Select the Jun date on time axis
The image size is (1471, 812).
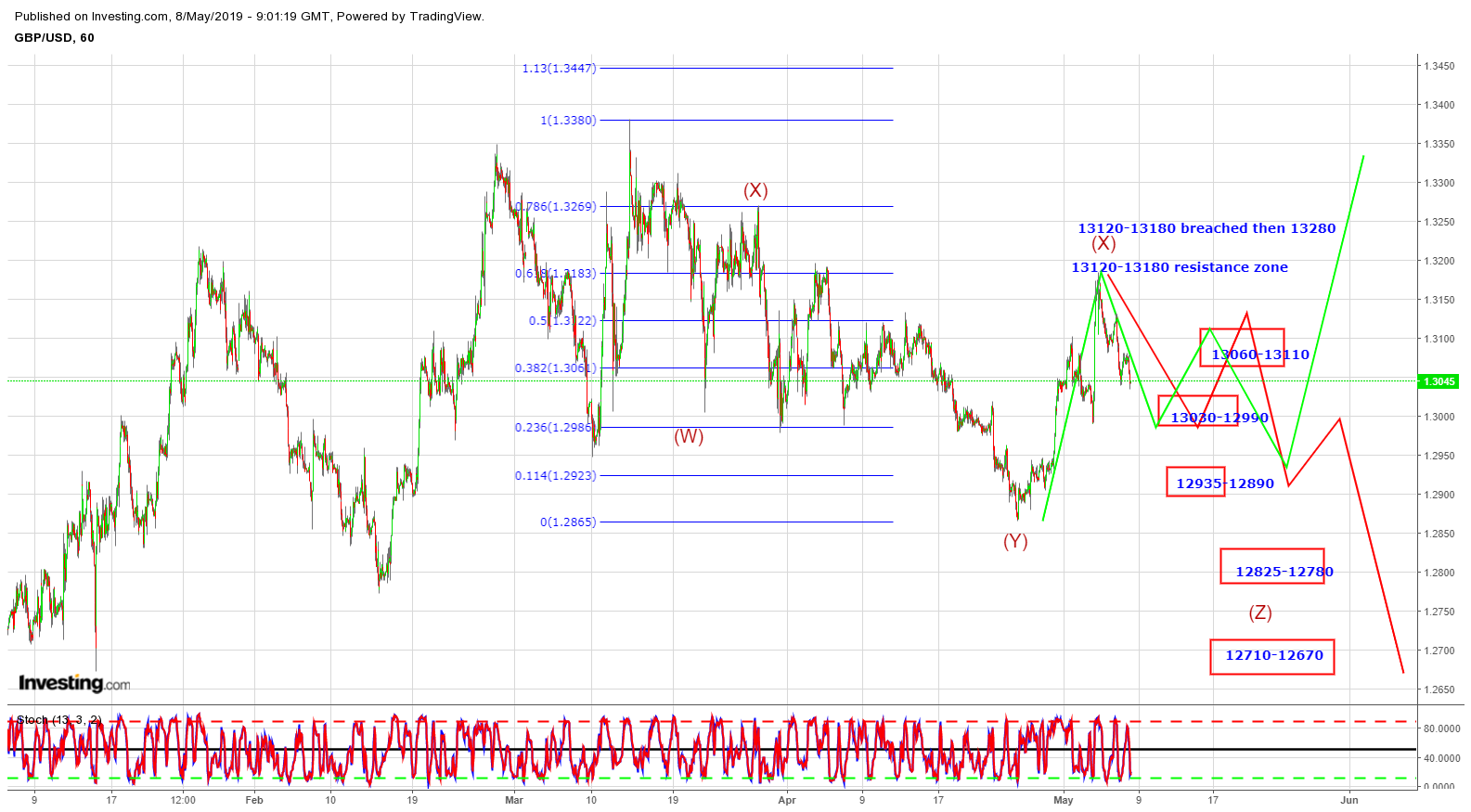pos(1349,800)
